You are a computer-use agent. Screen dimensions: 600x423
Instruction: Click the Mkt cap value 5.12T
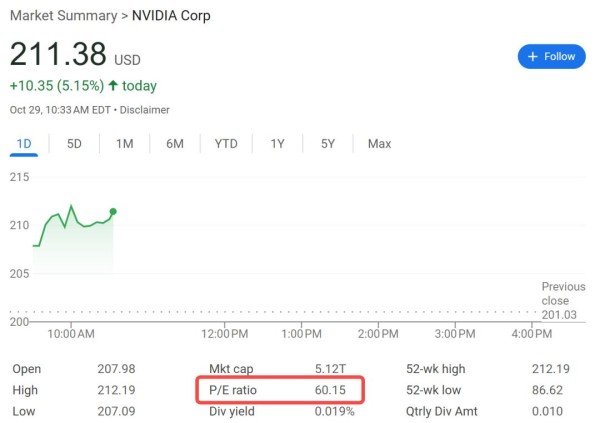click(316, 369)
